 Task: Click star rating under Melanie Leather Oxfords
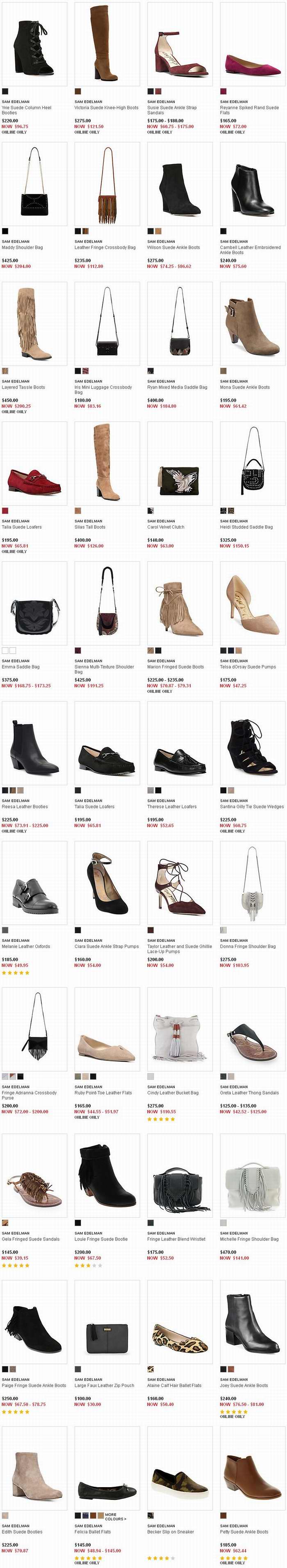(x=15, y=973)
